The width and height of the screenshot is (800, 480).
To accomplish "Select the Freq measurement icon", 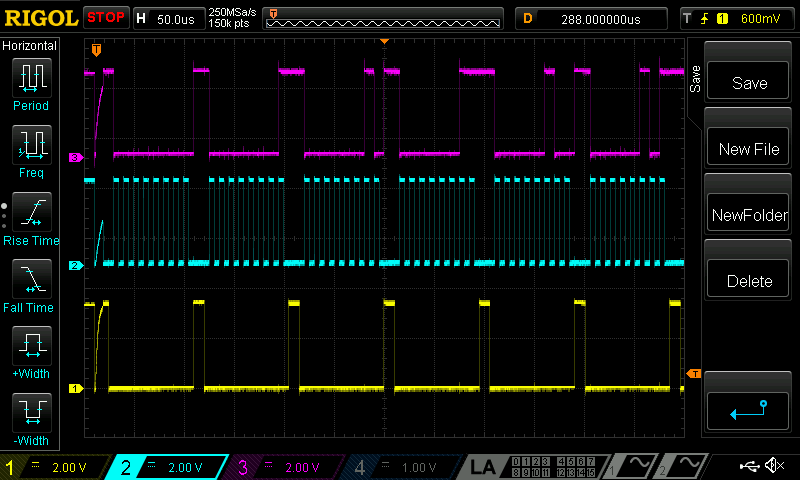I will tap(32, 144).
